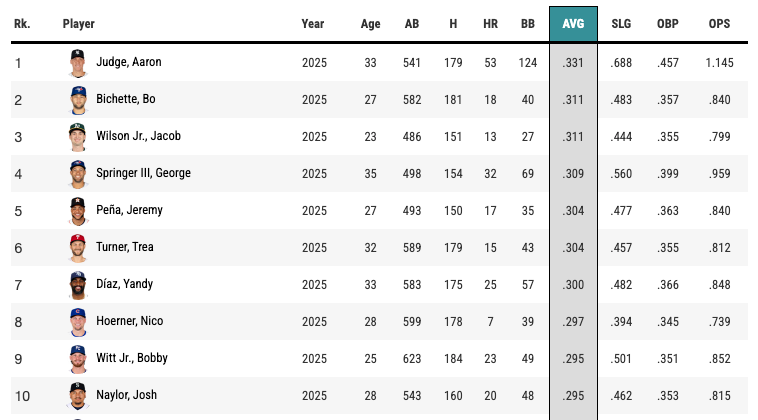Click Aaron Judge's headshot photo
This screenshot has height=420, width=758.
coord(77,62)
